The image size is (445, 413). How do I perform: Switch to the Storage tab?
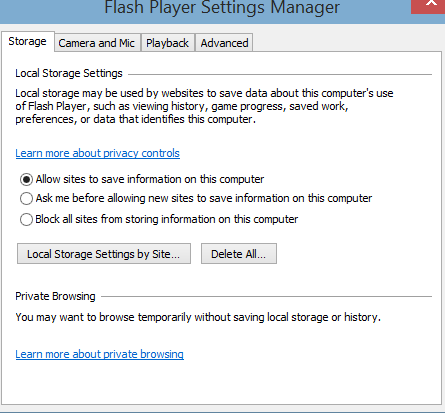28,41
